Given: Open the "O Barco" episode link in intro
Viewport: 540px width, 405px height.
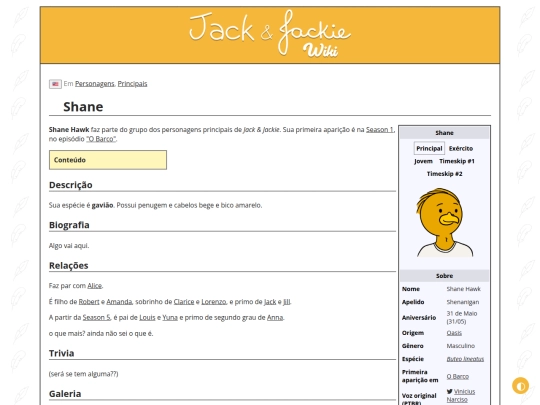Looking at the screenshot, I should coord(101,139).
